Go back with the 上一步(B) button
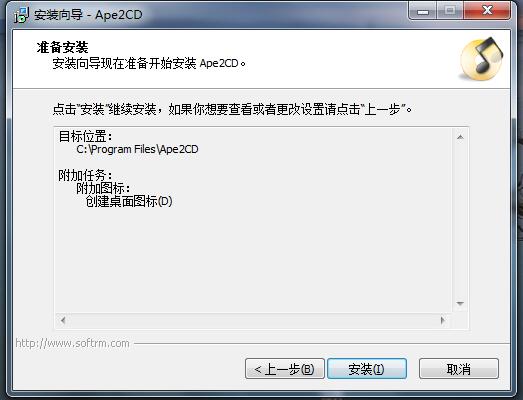523x400 pixels. tap(285, 369)
